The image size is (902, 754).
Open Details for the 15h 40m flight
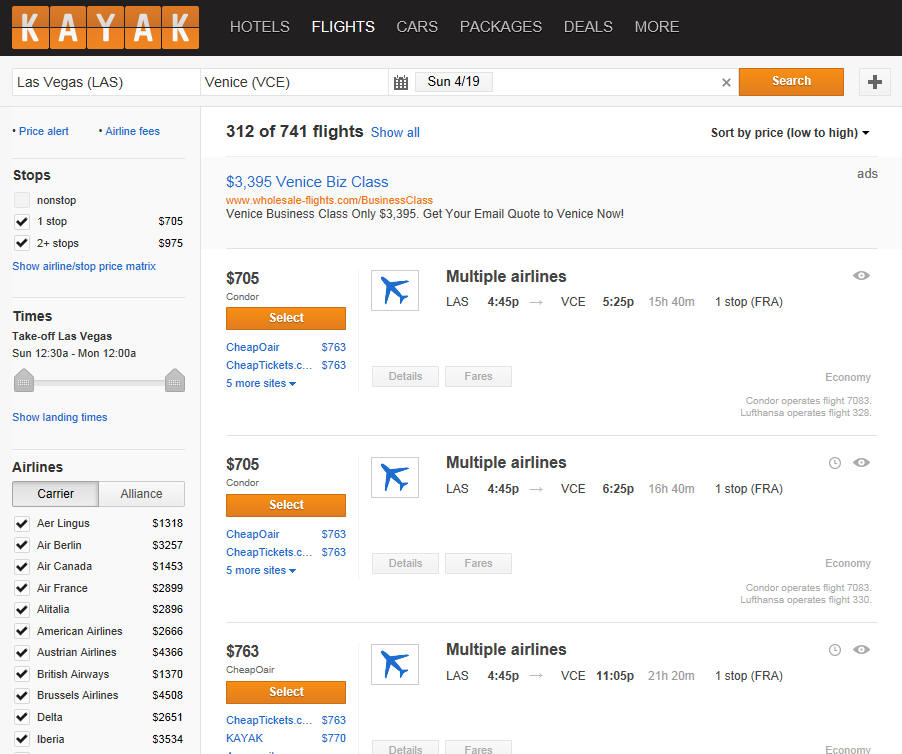point(406,377)
